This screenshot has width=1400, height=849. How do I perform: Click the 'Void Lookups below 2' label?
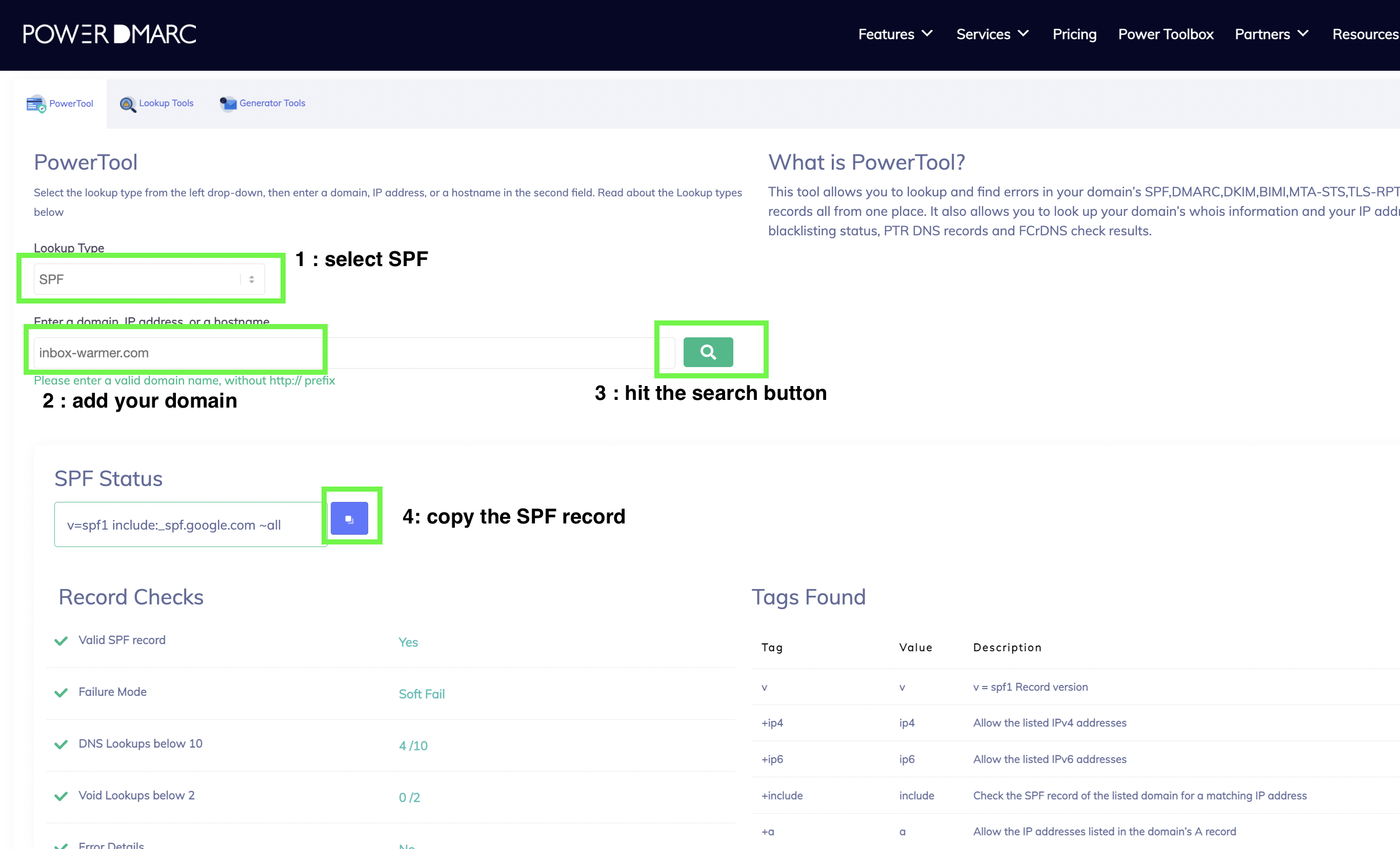(136, 795)
